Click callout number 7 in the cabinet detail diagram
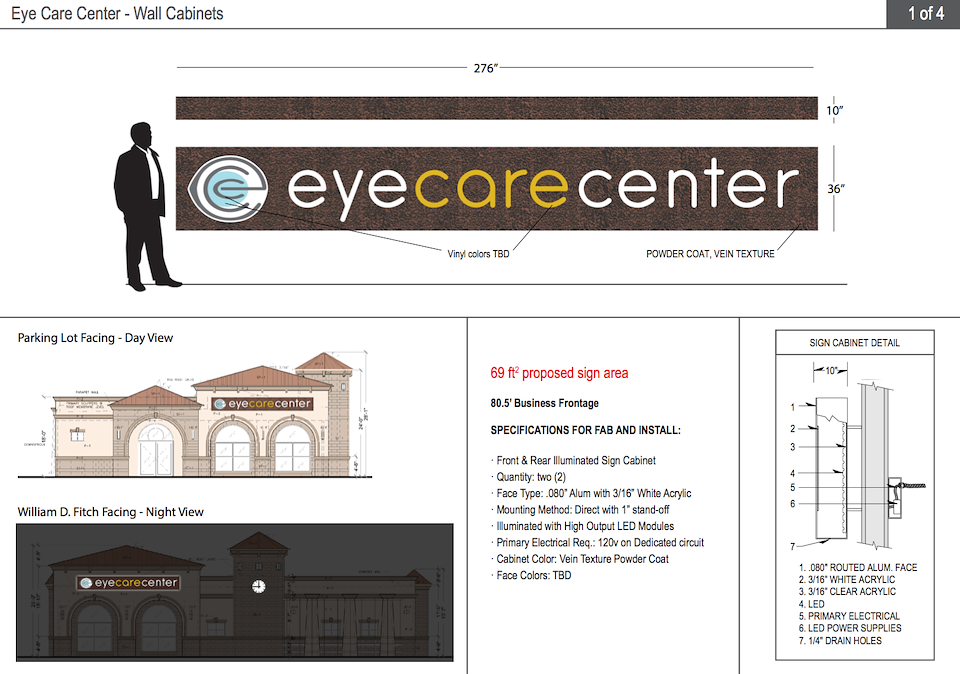The height and width of the screenshot is (674, 960). 793,546
